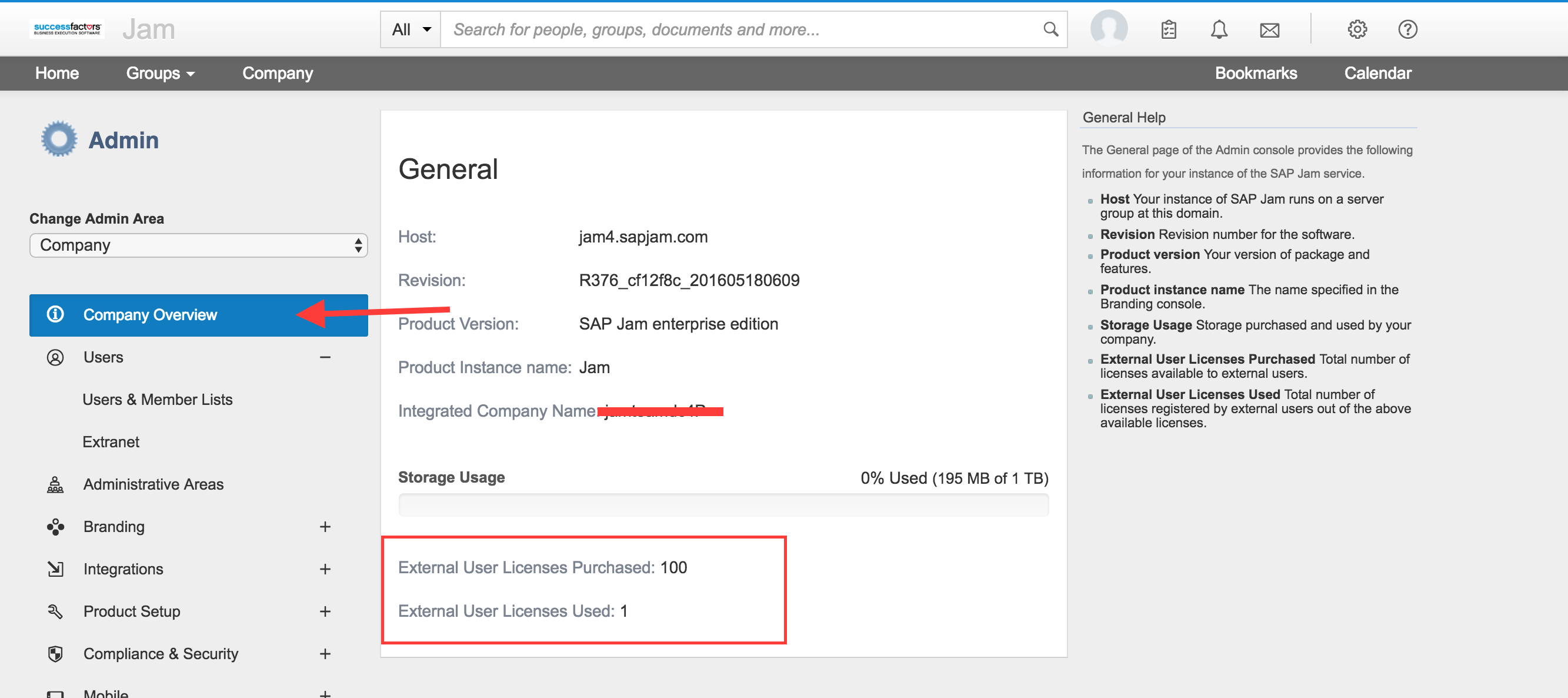Open the messages envelope icon

[x=1269, y=30]
